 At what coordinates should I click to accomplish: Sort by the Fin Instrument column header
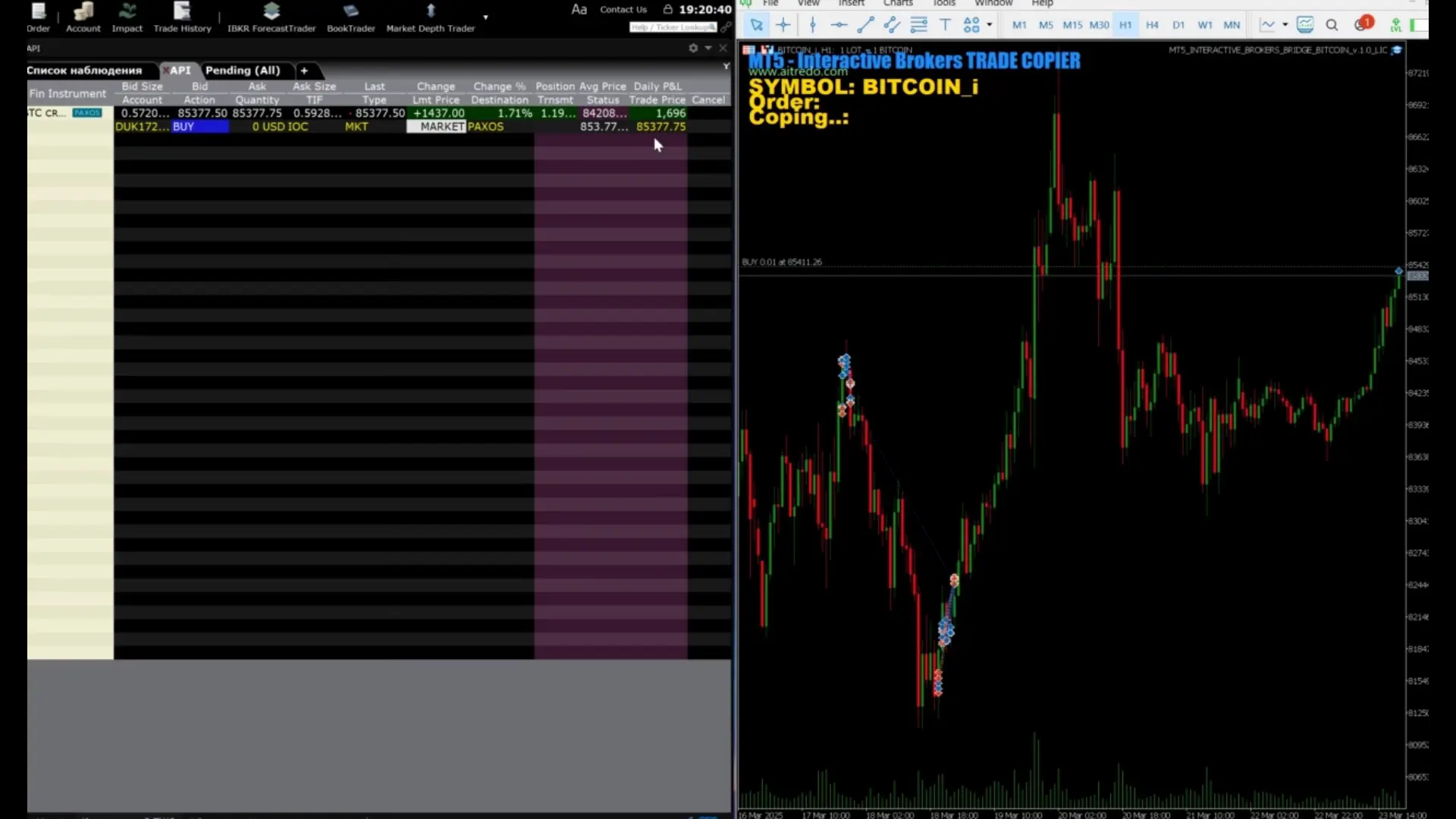pyautogui.click(x=68, y=93)
